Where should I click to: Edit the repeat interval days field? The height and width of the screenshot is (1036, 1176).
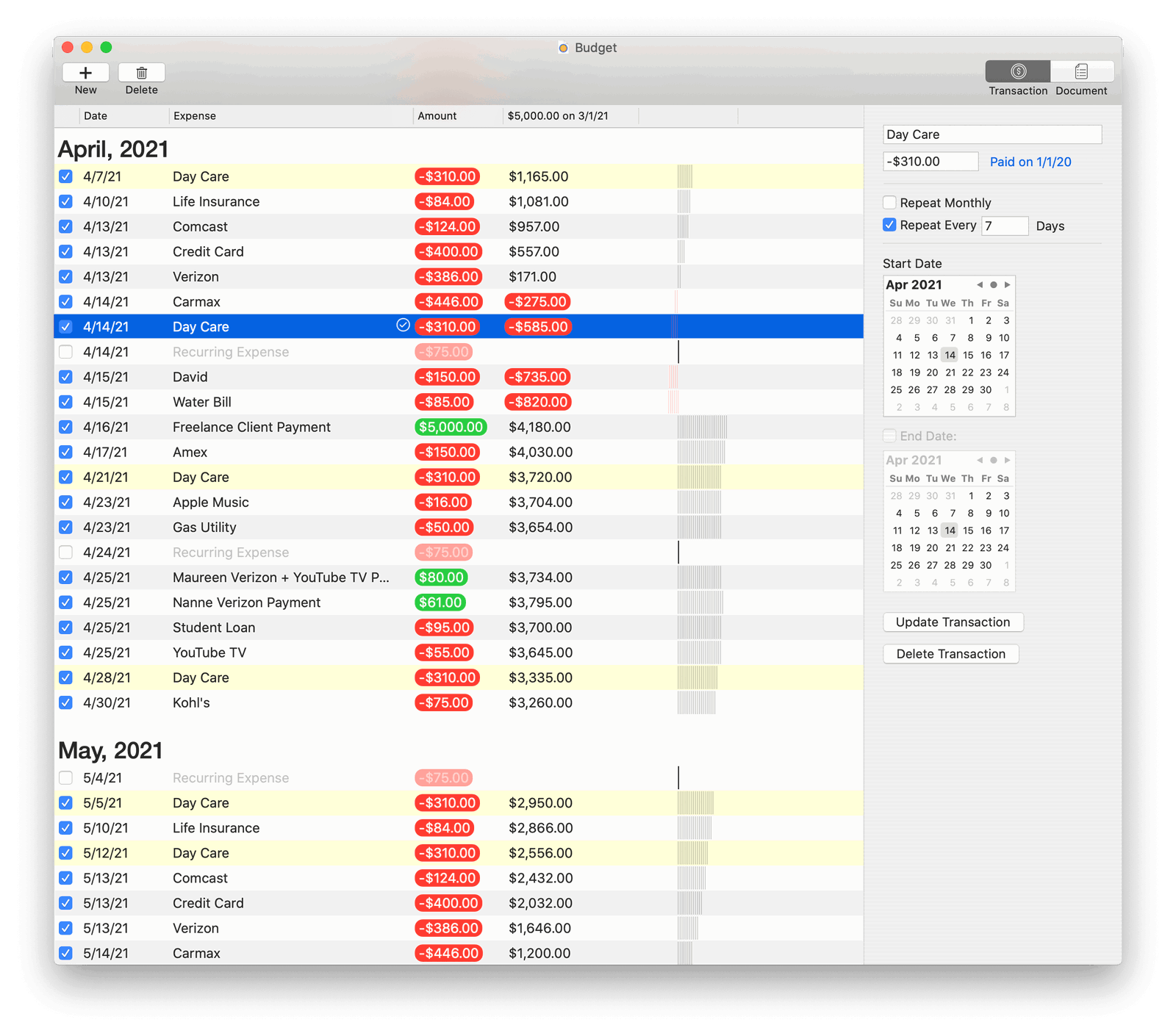(x=1005, y=226)
